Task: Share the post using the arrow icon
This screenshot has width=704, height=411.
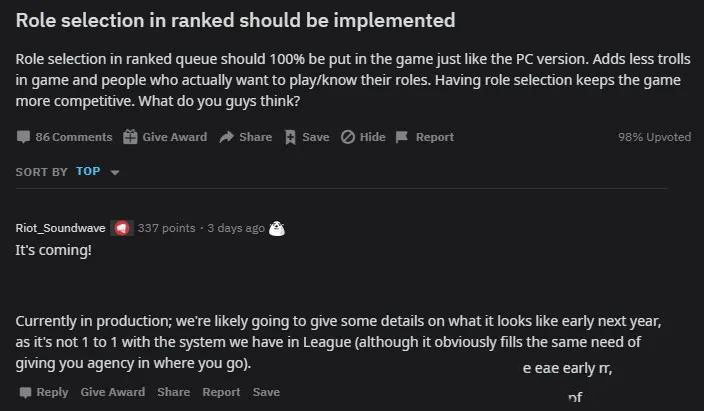Action: pos(245,137)
